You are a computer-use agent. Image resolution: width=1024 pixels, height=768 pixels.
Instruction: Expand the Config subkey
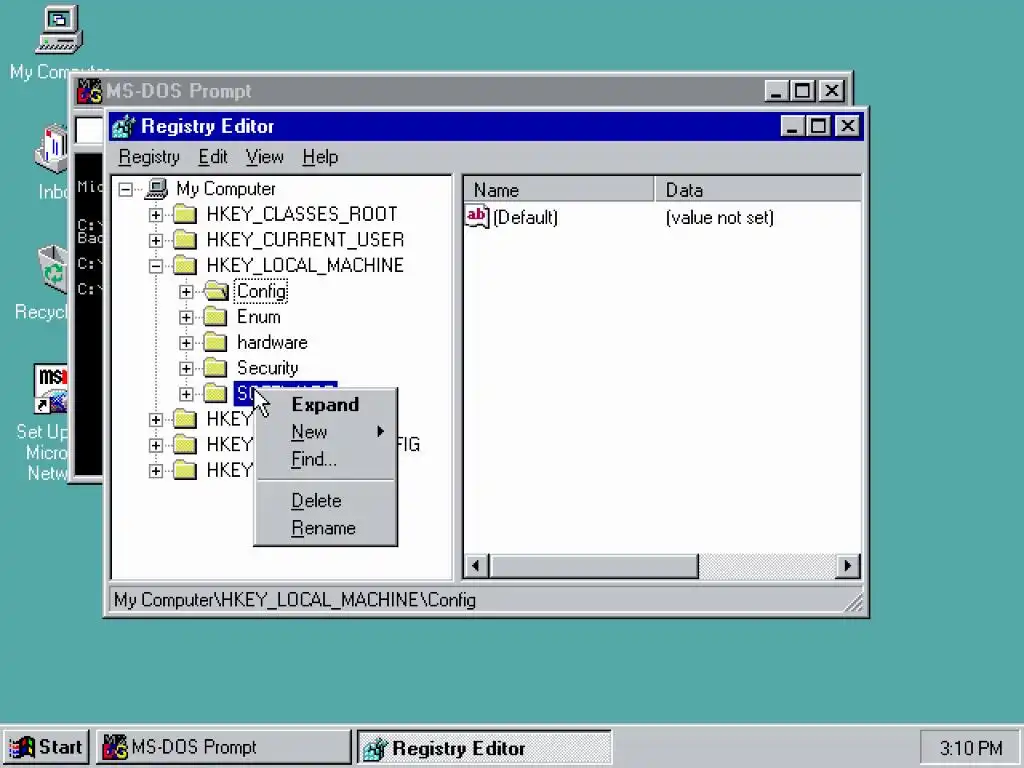tap(186, 292)
